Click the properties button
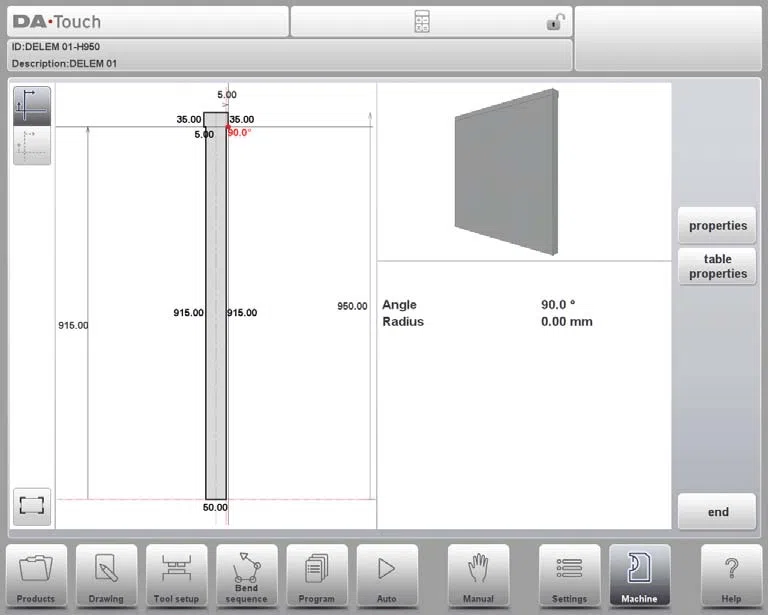Viewport: 768px width, 615px height. coord(717,226)
